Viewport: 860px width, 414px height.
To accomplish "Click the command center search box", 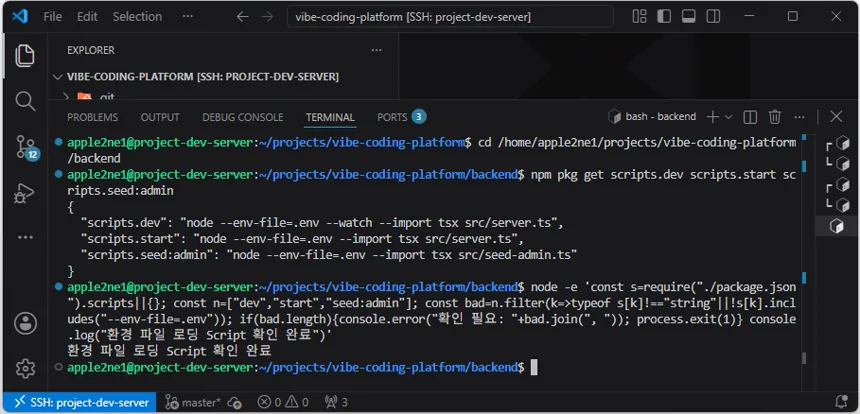I will click(450, 17).
